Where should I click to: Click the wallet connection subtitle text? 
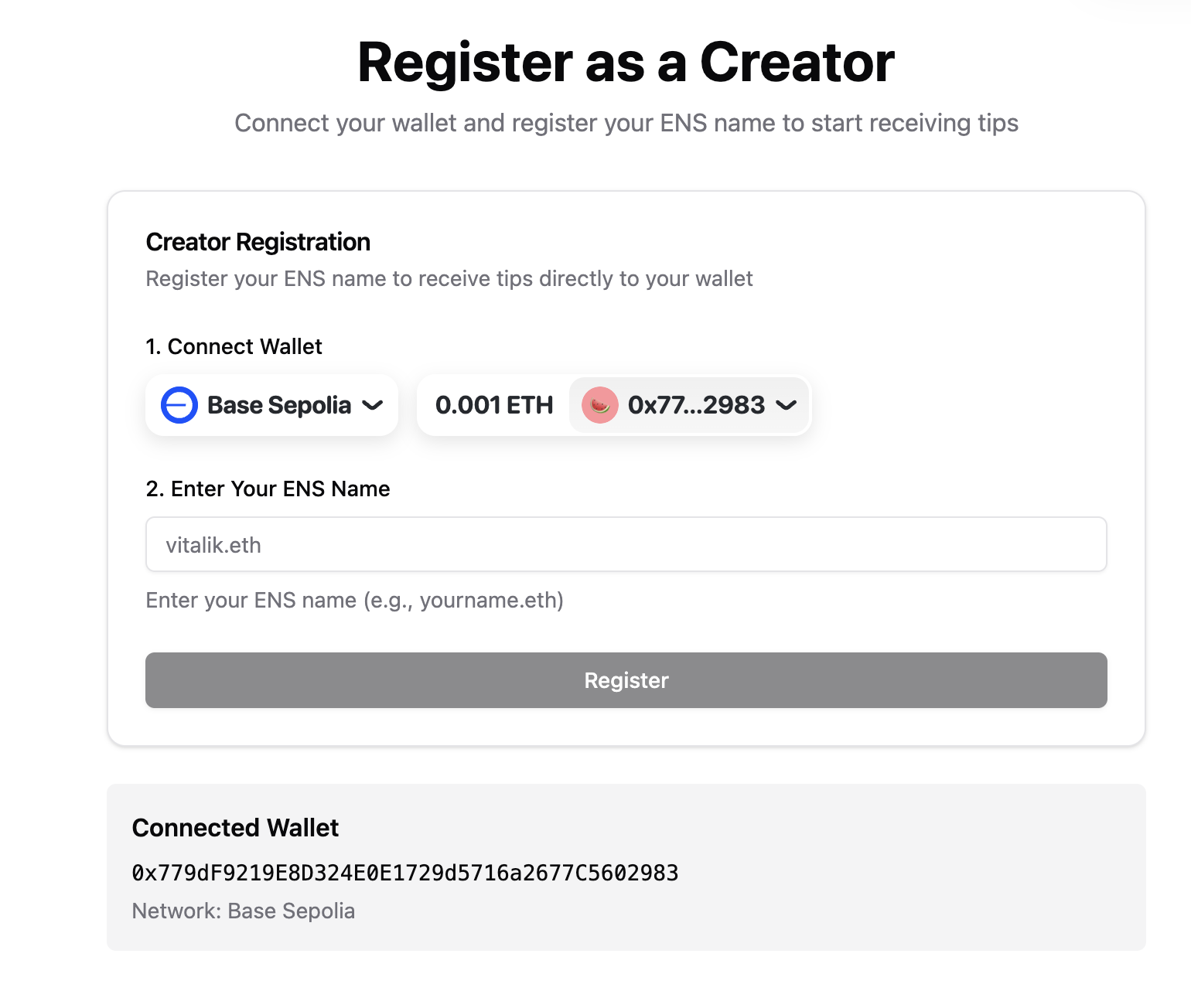626,122
